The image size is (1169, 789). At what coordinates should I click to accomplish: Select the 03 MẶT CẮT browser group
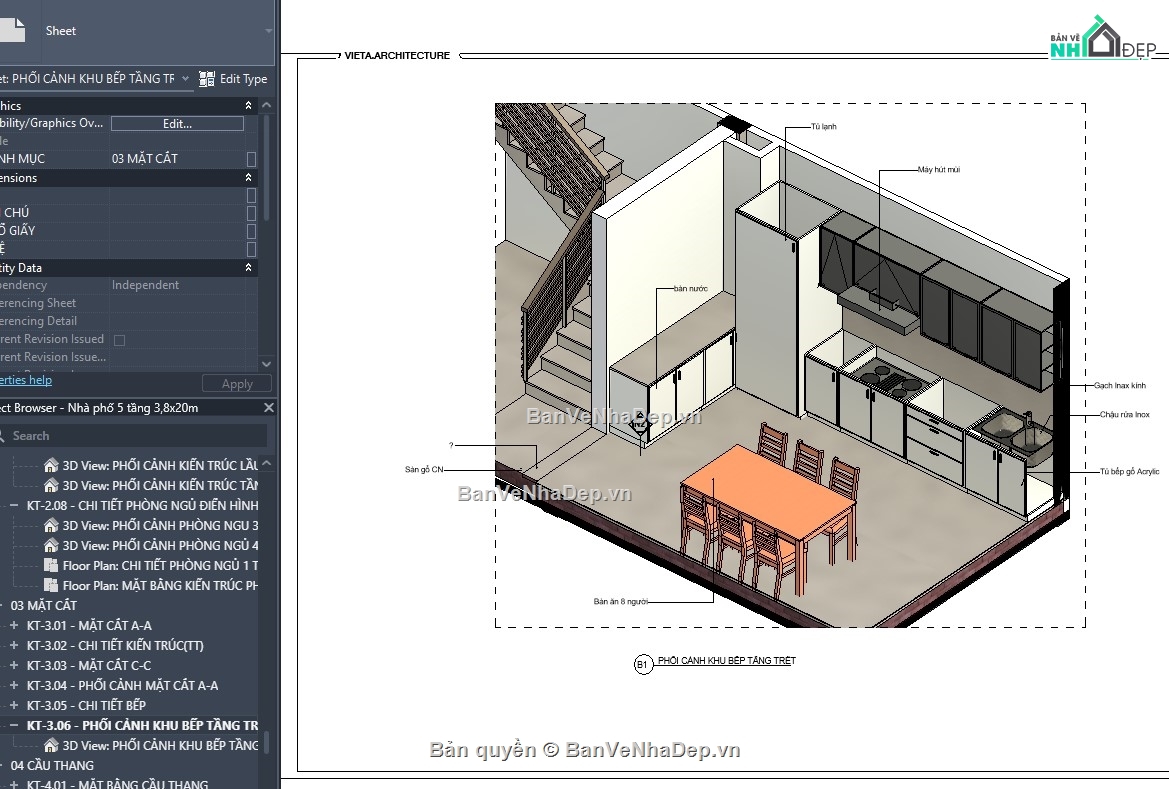click(x=43, y=606)
